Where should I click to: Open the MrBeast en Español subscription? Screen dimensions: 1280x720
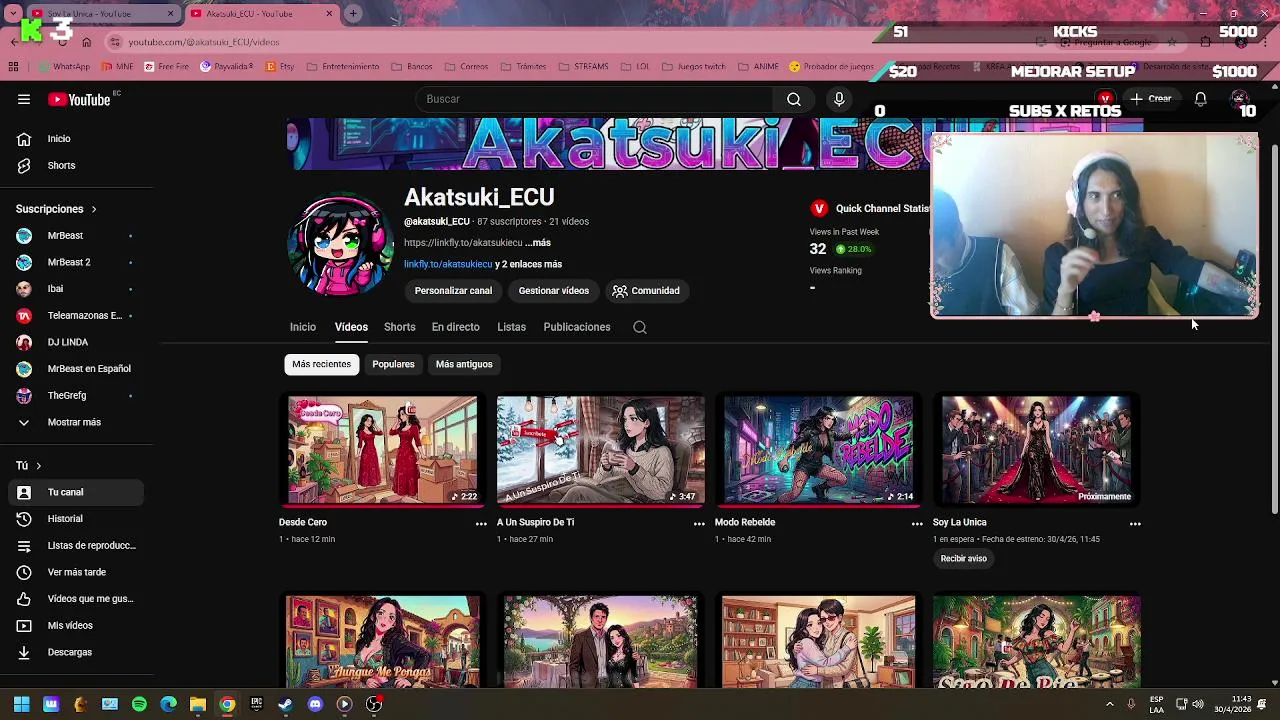click(76, 368)
